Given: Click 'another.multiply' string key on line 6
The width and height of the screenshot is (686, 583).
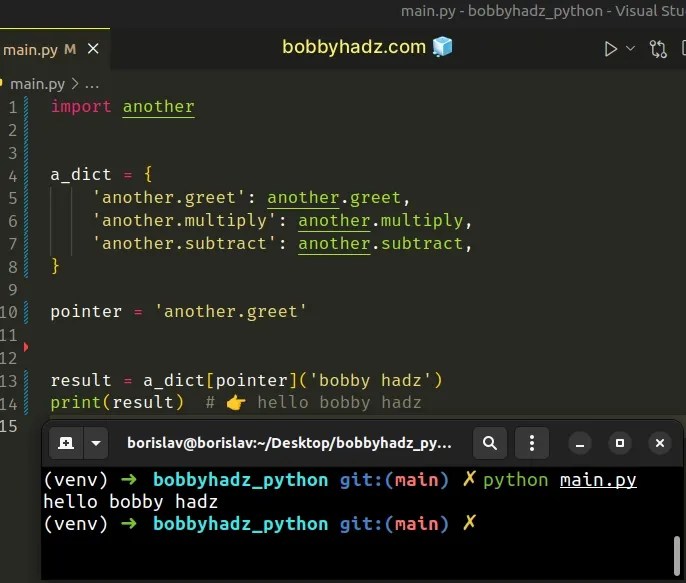Looking at the screenshot, I should [x=184, y=220].
